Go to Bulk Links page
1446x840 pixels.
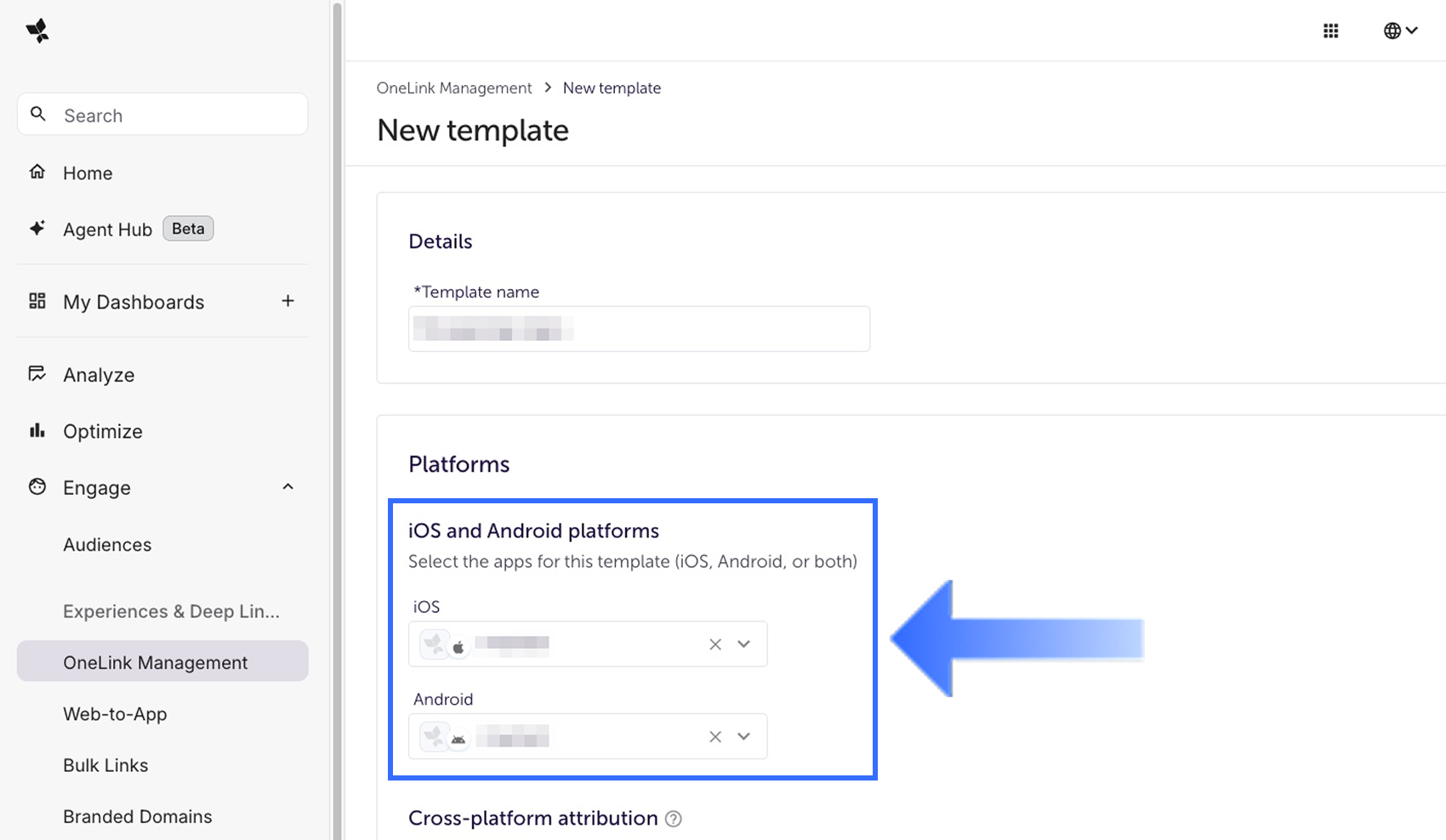(x=105, y=765)
